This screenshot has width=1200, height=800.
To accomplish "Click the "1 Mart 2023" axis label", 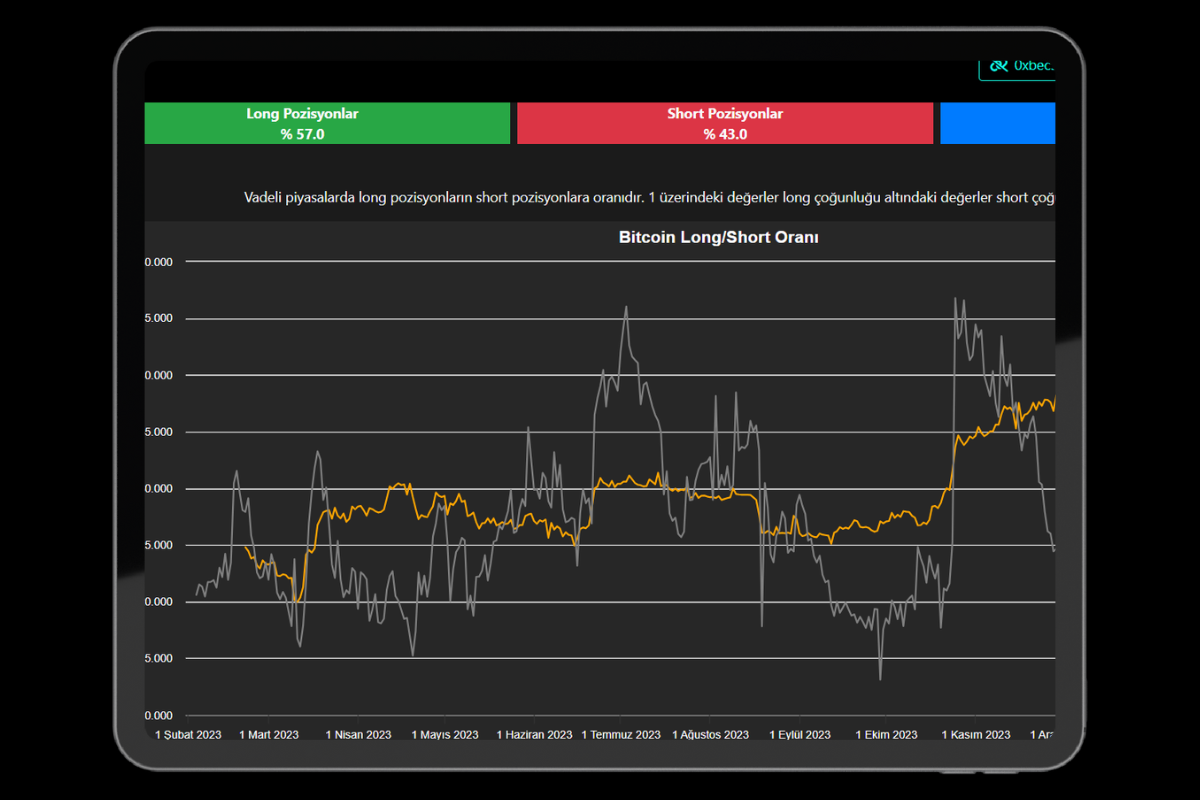I will (x=269, y=734).
